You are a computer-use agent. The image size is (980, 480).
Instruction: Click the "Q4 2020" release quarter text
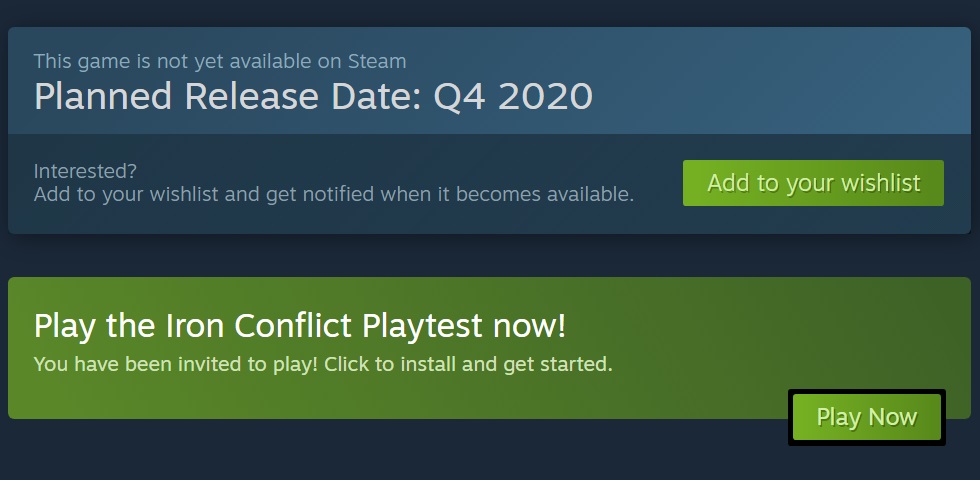click(x=513, y=97)
